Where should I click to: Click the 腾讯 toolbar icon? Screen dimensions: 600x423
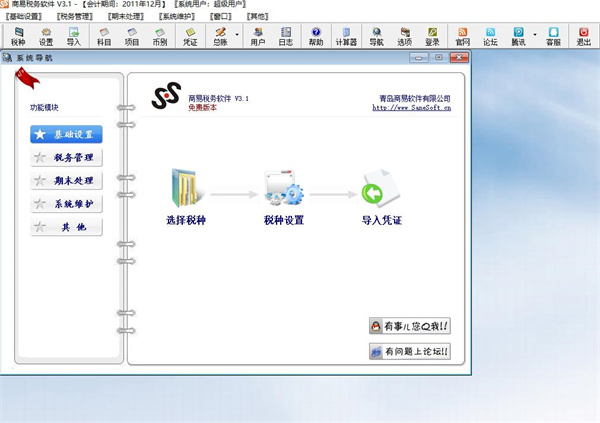click(x=518, y=36)
